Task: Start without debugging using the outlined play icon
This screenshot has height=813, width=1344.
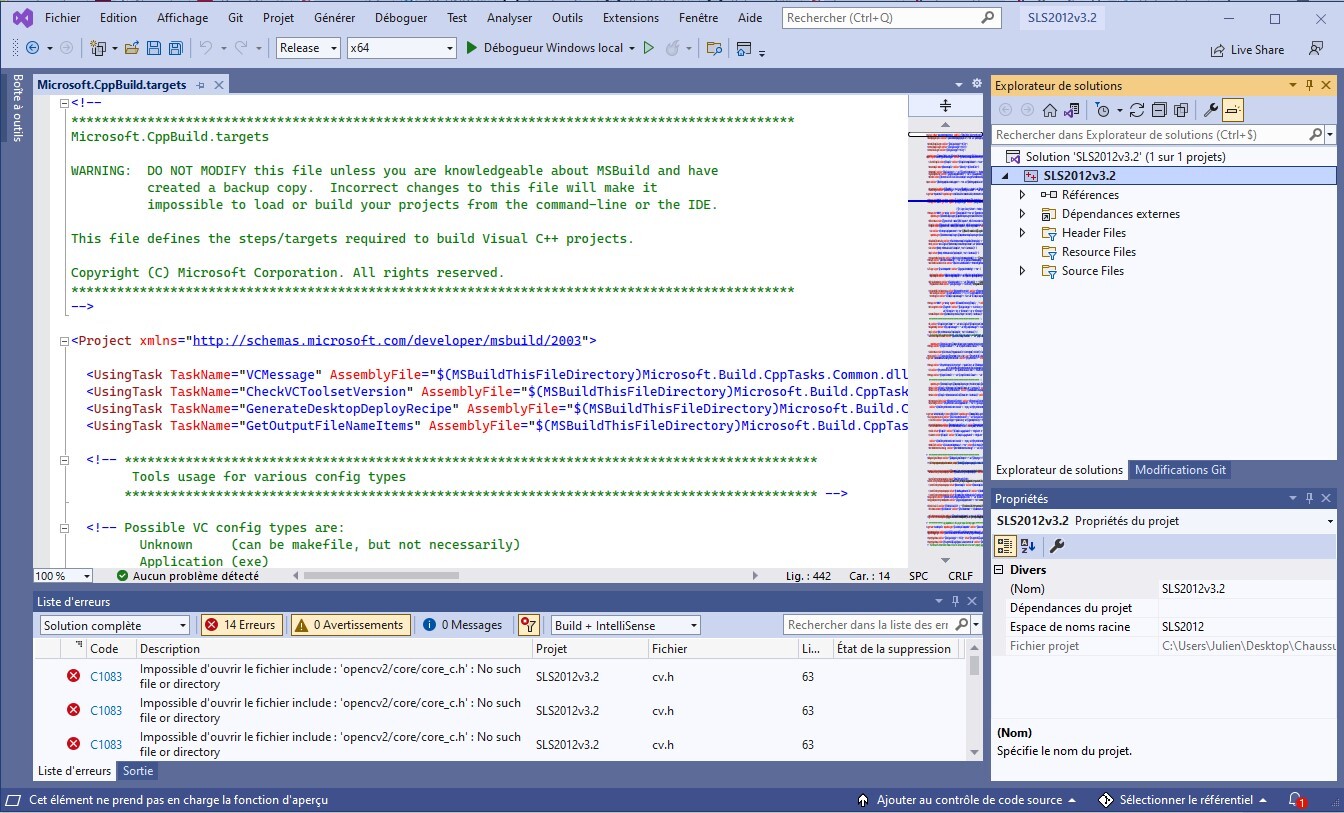Action: tap(649, 48)
